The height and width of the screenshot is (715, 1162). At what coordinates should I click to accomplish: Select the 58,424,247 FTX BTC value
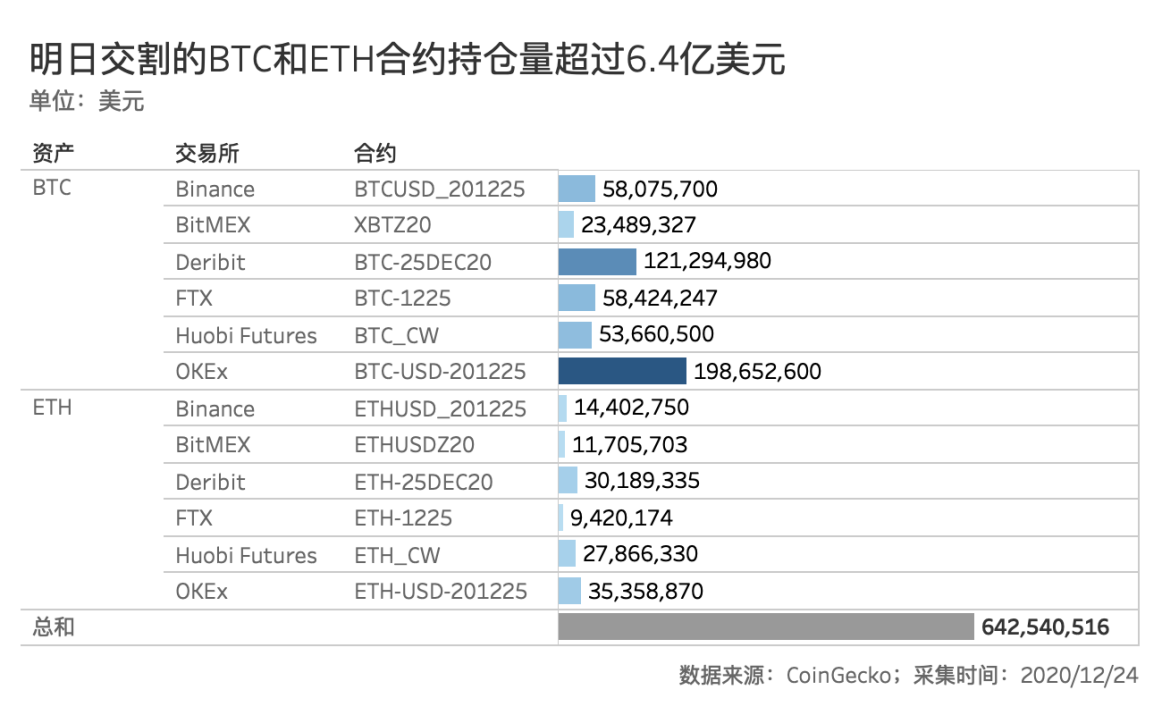[660, 298]
